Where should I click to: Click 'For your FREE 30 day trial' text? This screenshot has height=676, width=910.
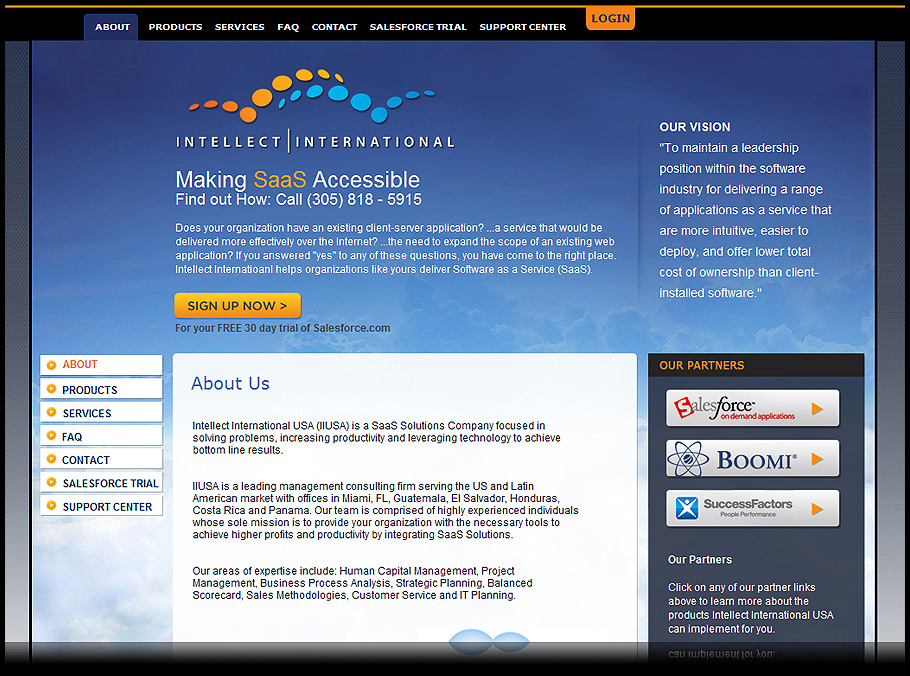click(x=283, y=328)
